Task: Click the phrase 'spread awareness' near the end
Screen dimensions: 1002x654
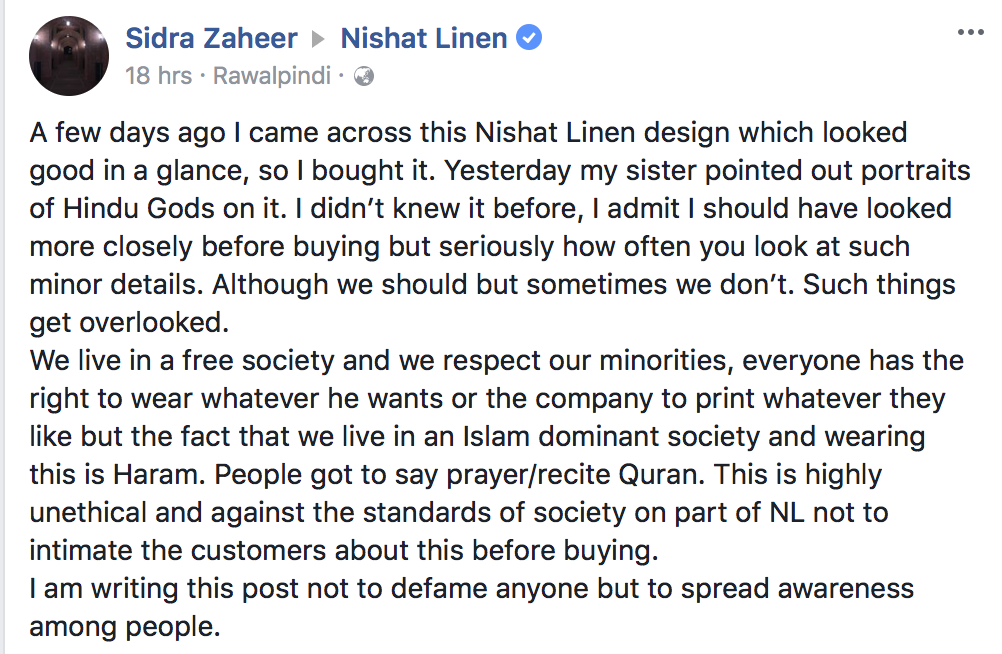Action: pos(797,589)
